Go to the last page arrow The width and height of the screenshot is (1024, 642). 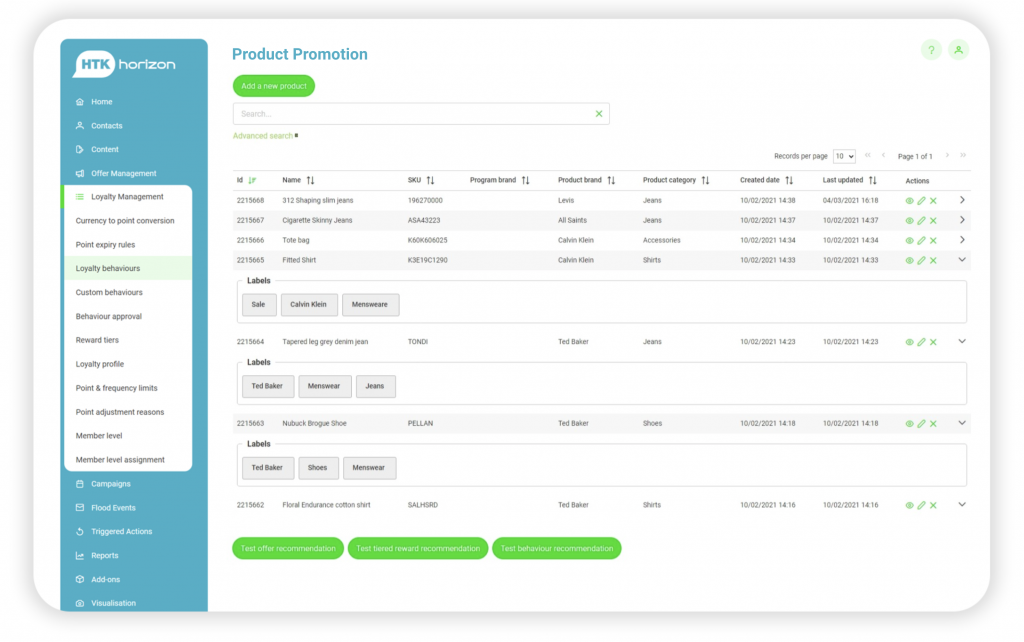963,155
